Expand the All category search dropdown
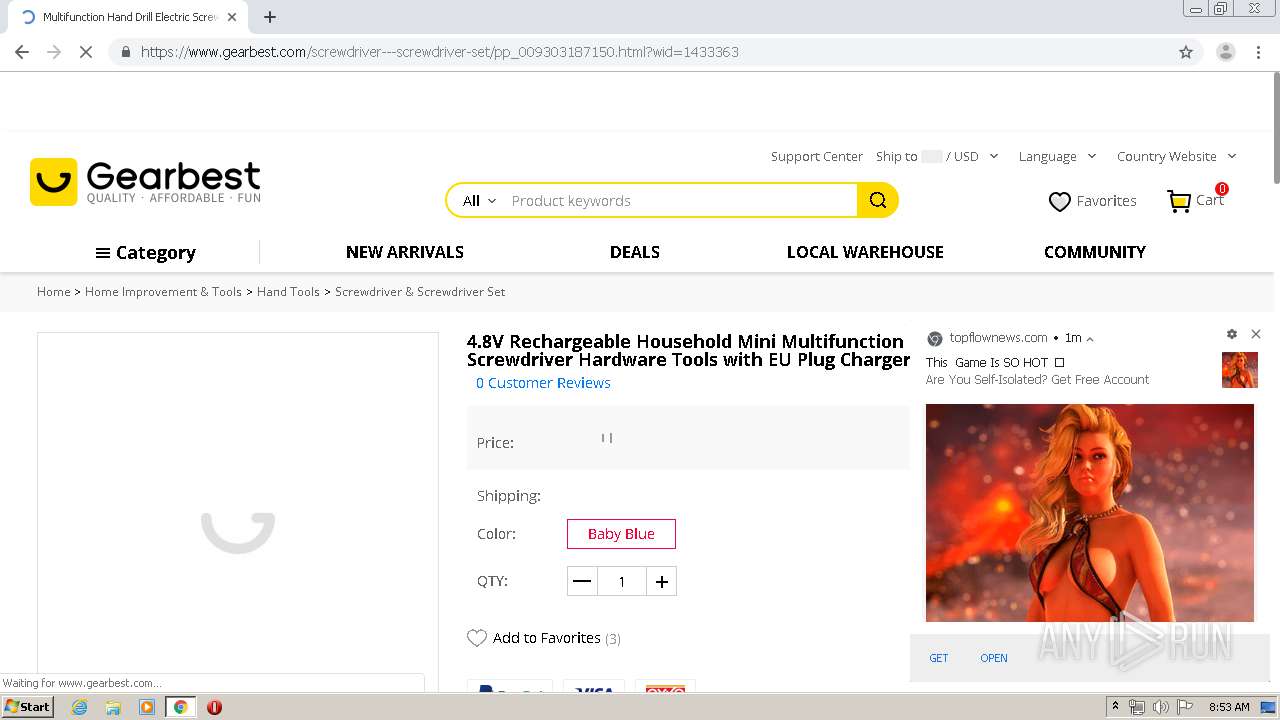The height and width of the screenshot is (720, 1280). coord(479,200)
